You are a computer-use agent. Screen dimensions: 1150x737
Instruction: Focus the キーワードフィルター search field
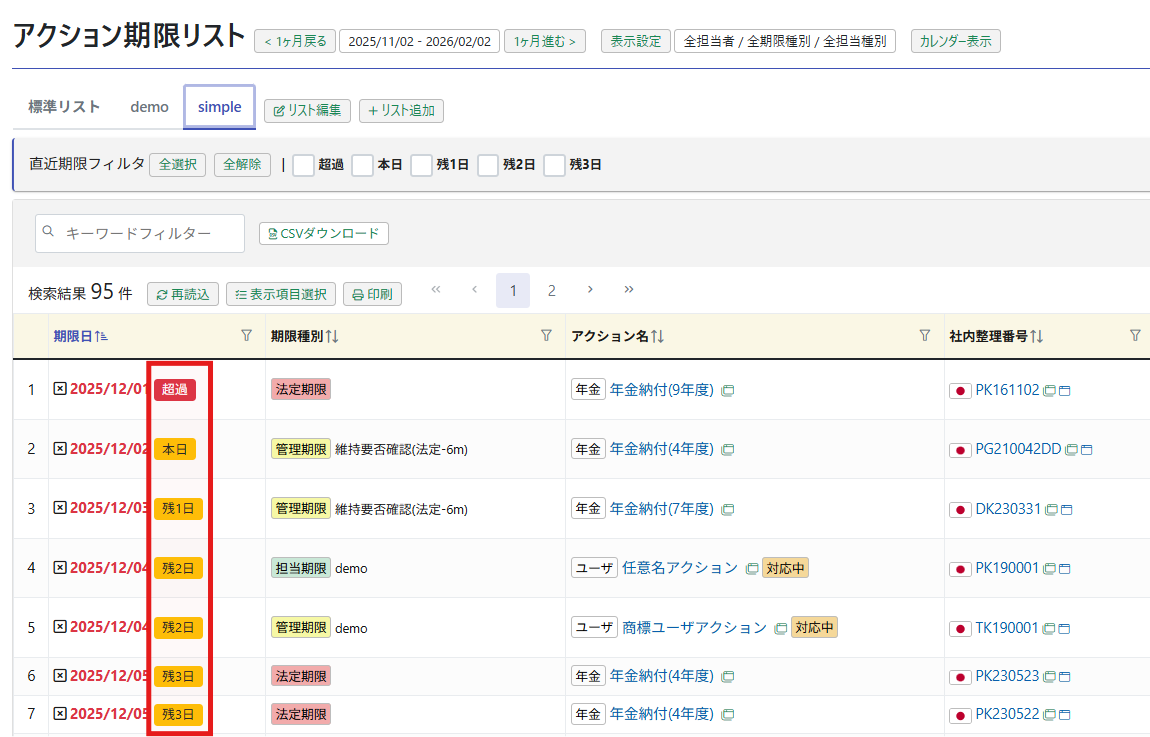point(150,233)
